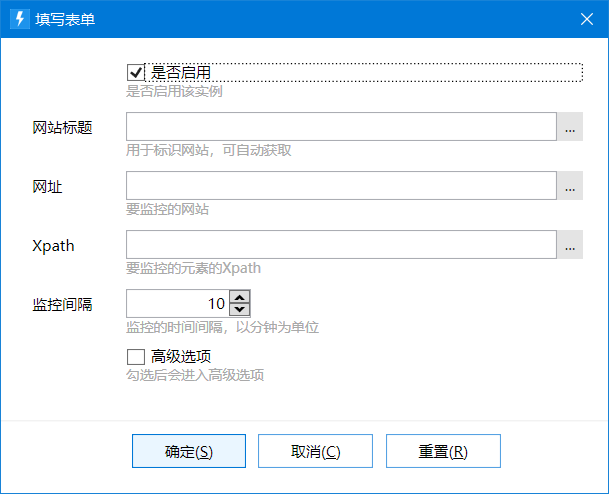Decrease 监控间隔 with the down arrow

pyautogui.click(x=240, y=310)
